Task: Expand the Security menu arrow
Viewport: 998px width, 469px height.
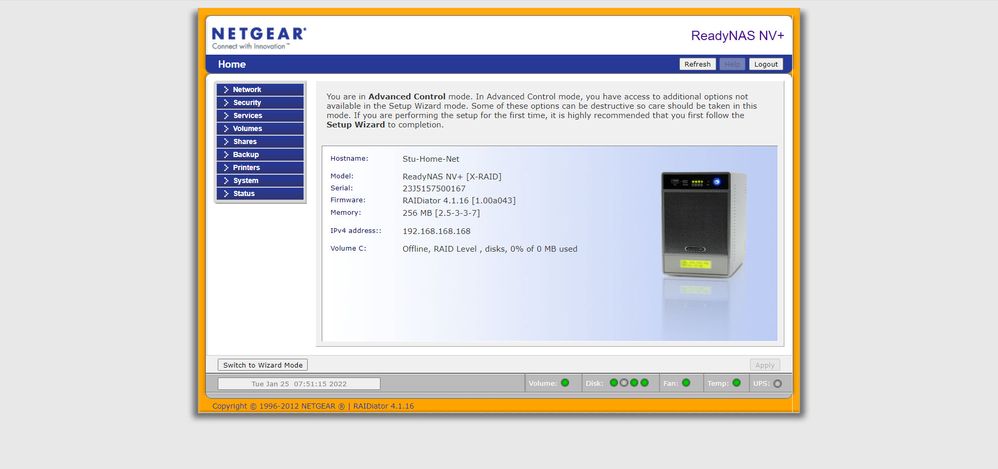Action: [x=225, y=102]
